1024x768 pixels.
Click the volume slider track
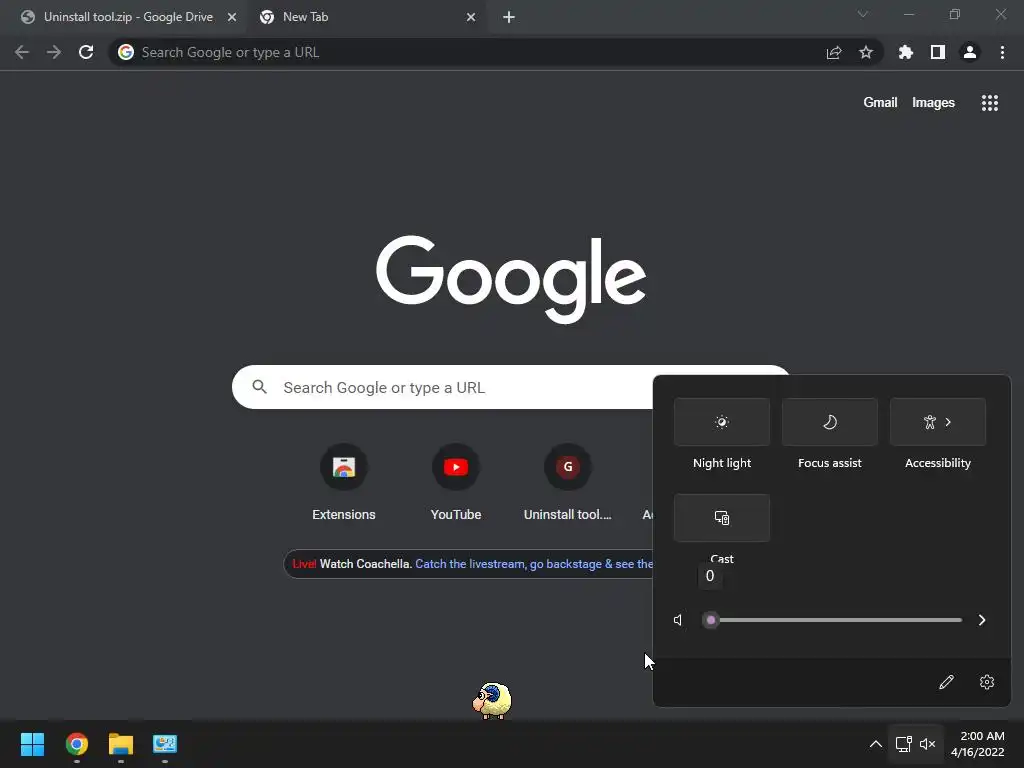pos(835,620)
